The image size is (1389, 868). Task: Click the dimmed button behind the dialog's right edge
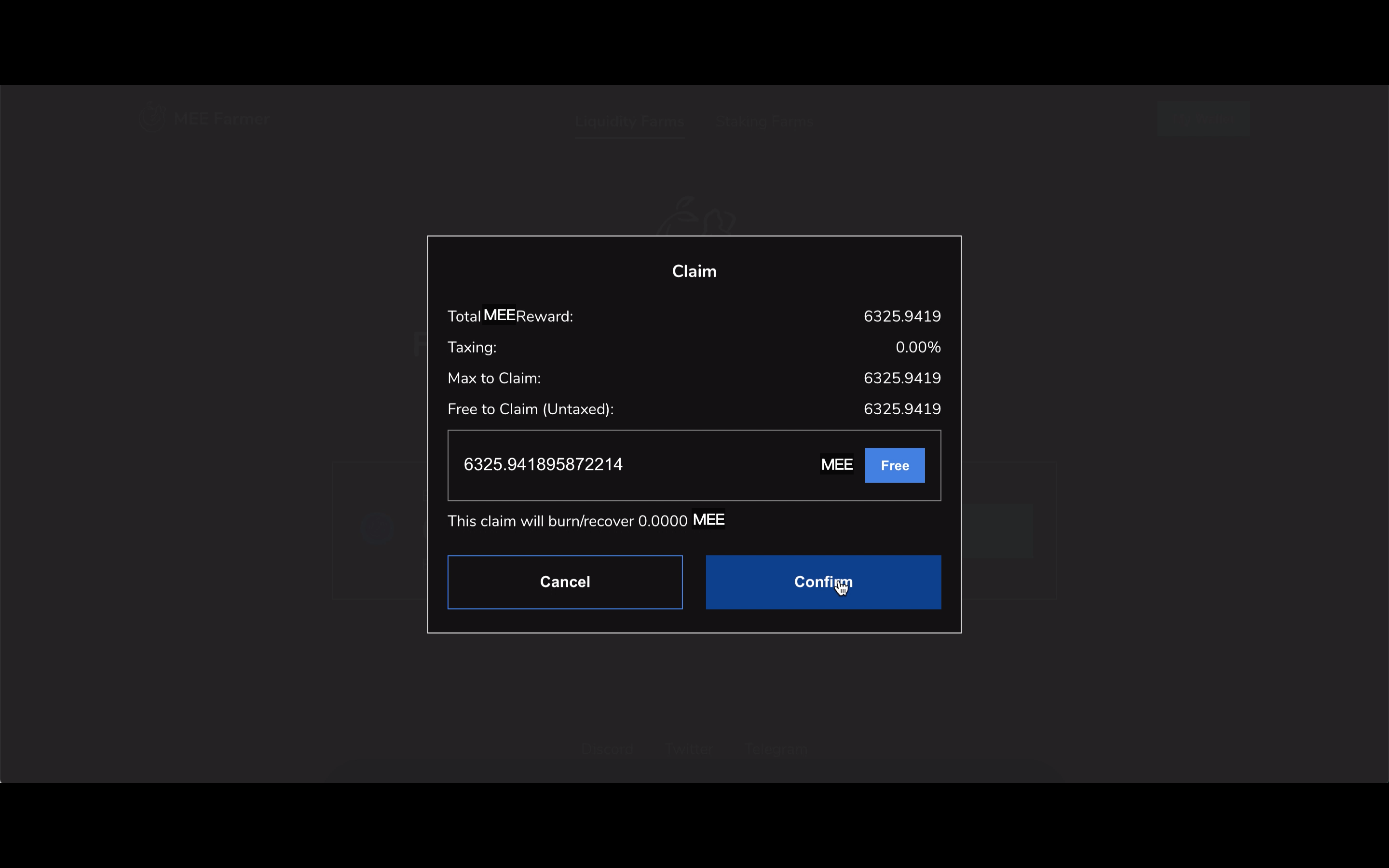(x=997, y=531)
